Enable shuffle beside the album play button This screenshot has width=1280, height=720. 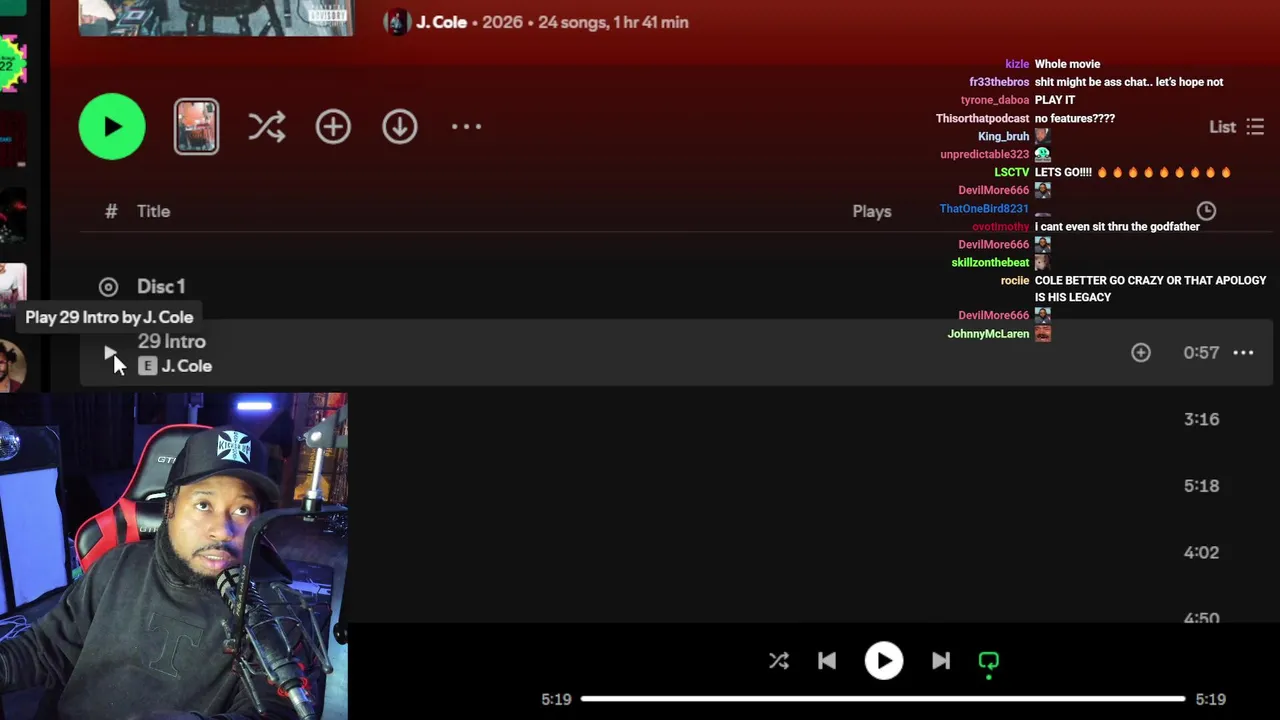(x=267, y=126)
